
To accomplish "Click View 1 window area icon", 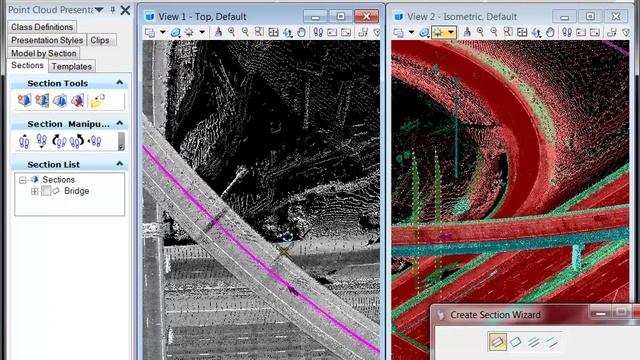I will coord(259,32).
